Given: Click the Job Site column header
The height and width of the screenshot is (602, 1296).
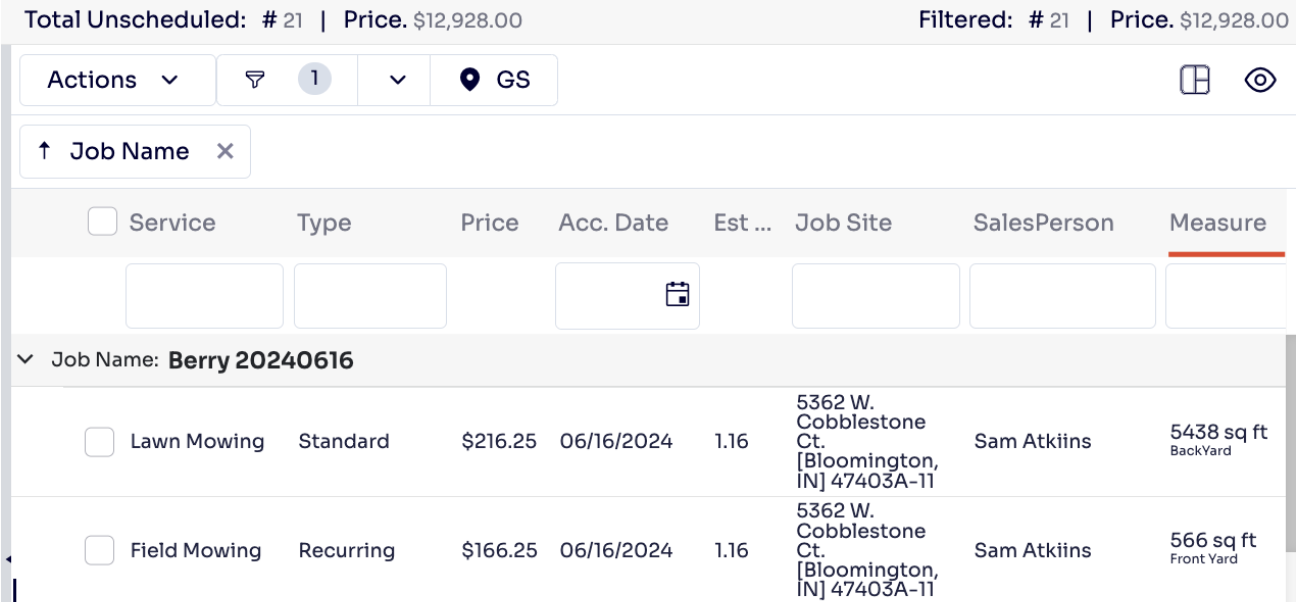Looking at the screenshot, I should [843, 223].
